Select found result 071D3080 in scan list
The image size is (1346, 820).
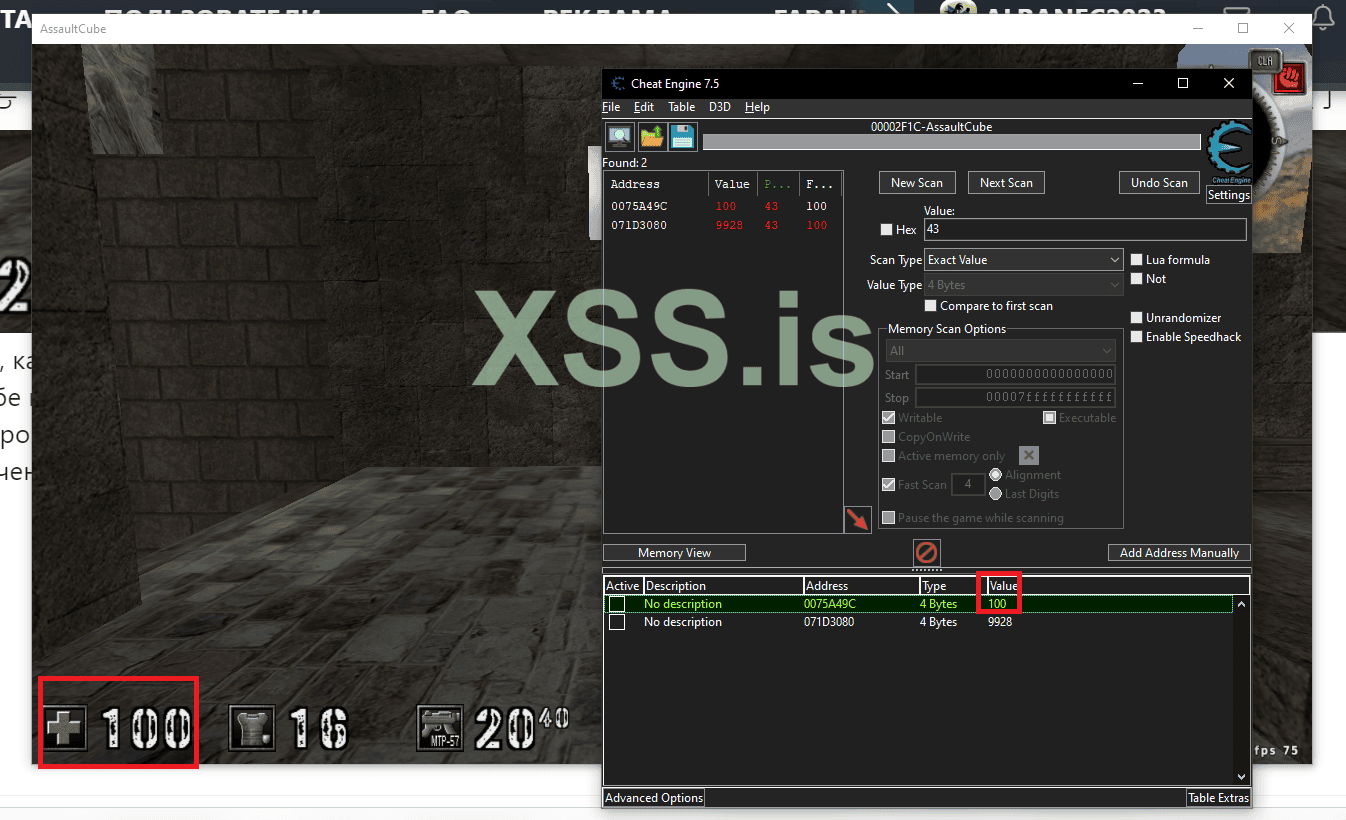tap(724, 226)
